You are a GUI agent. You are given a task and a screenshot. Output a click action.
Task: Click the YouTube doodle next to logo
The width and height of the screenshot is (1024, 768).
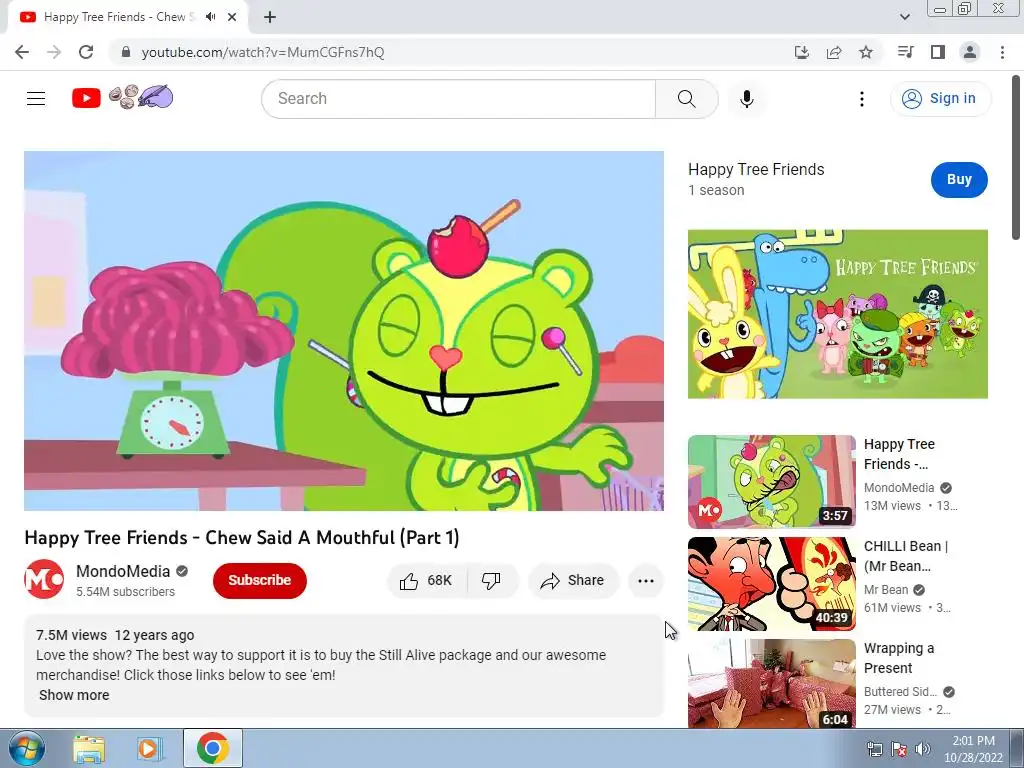click(x=140, y=97)
